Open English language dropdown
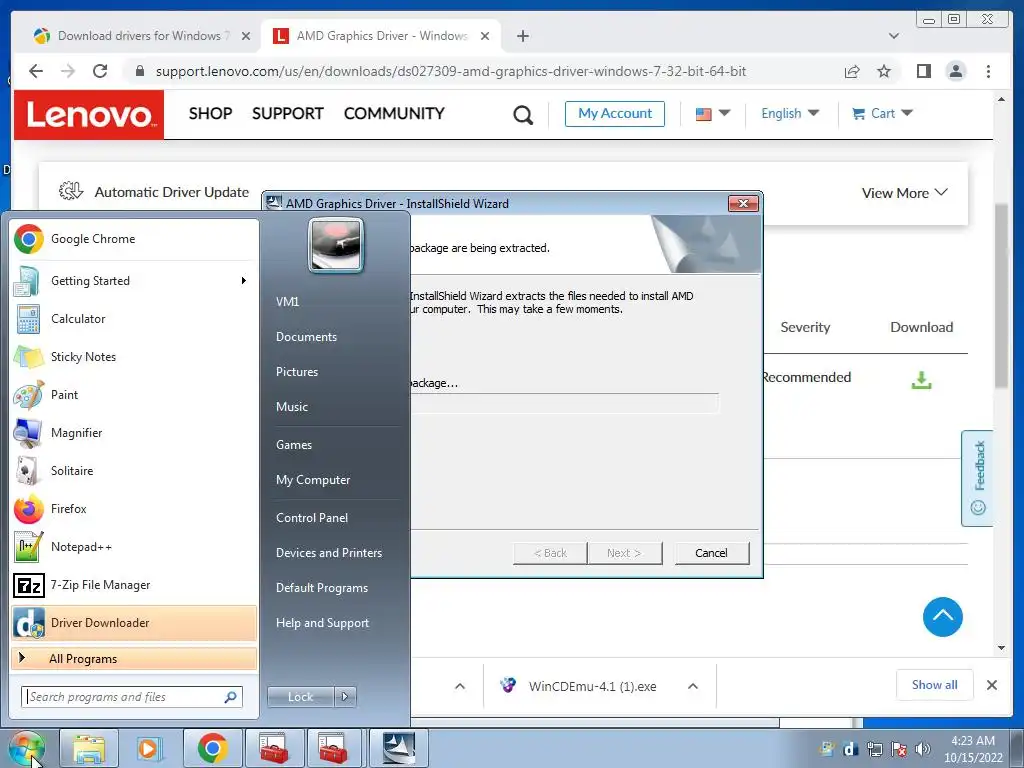Image resolution: width=1024 pixels, height=768 pixels. [x=790, y=114]
